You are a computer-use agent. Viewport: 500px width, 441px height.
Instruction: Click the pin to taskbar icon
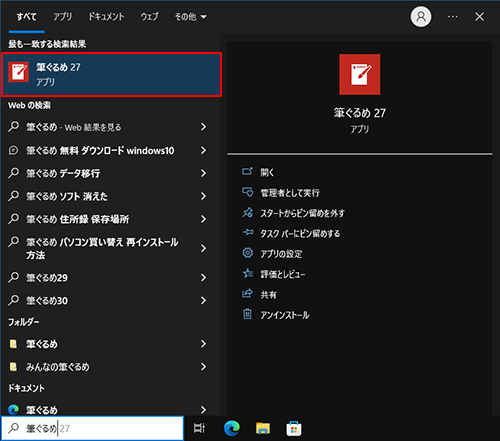click(x=247, y=233)
